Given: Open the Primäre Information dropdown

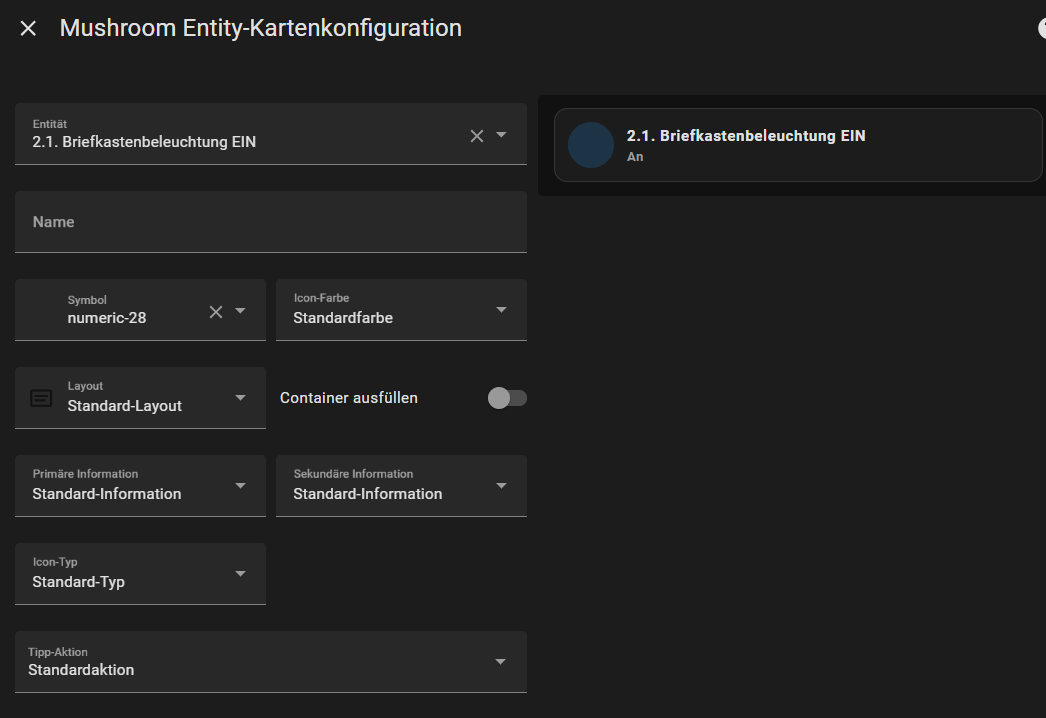Looking at the screenshot, I should point(140,486).
